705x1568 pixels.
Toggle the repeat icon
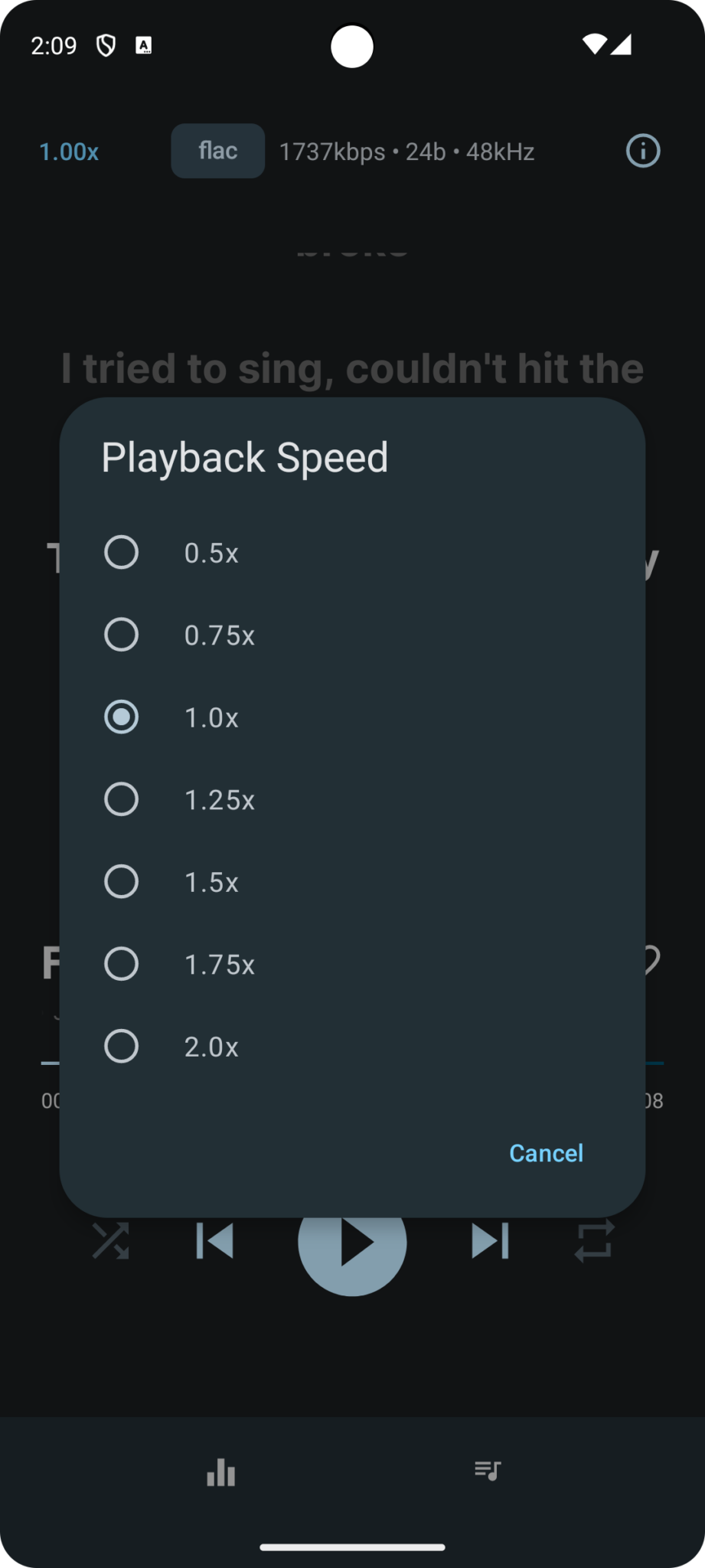[x=594, y=1241]
